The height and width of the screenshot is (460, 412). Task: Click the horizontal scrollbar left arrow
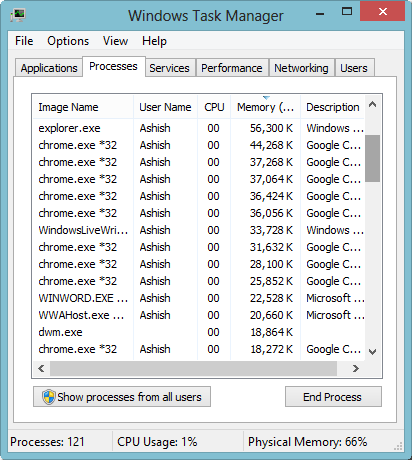pyautogui.click(x=41, y=368)
